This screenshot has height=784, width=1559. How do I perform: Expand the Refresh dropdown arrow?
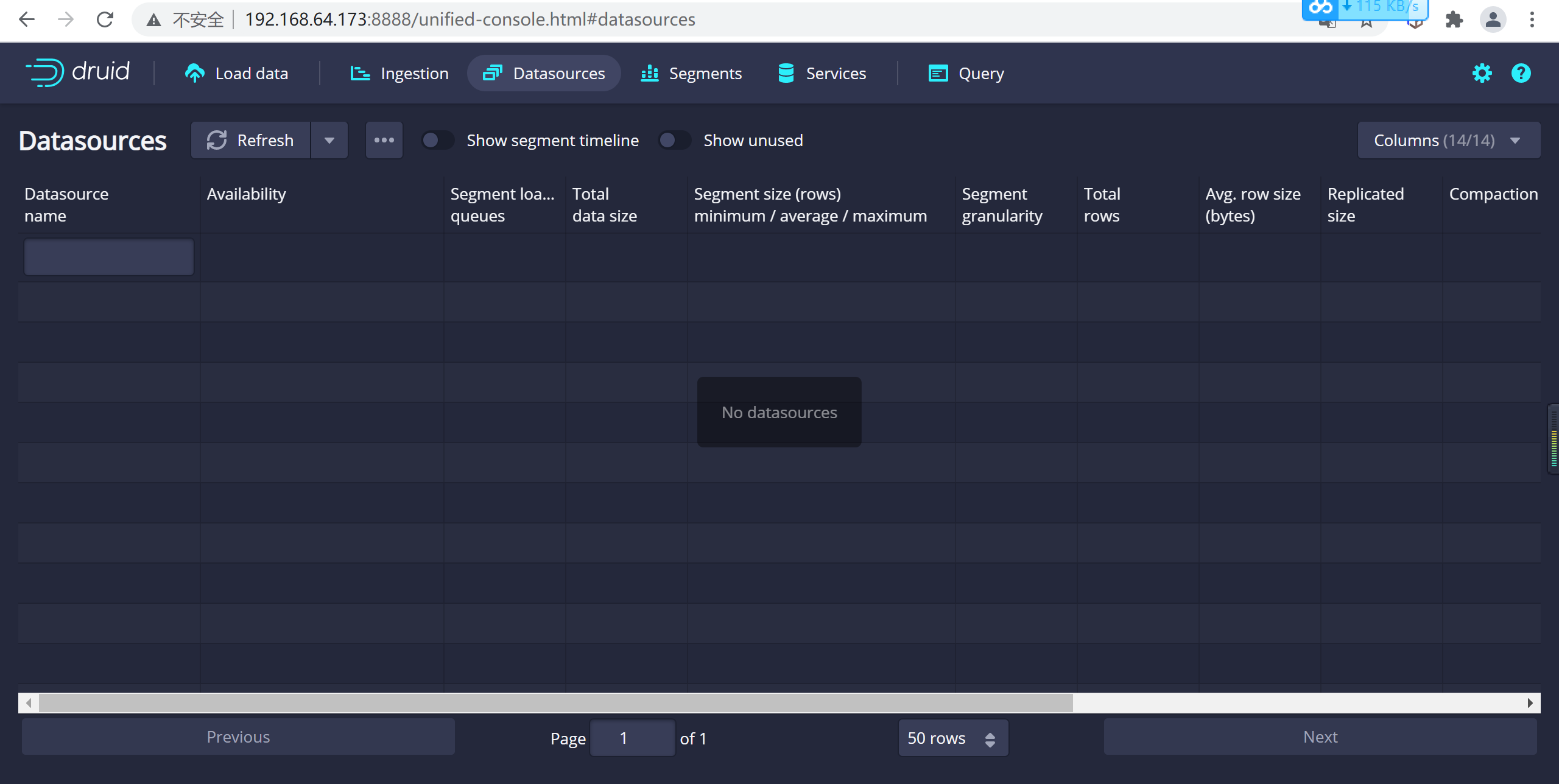click(x=328, y=140)
